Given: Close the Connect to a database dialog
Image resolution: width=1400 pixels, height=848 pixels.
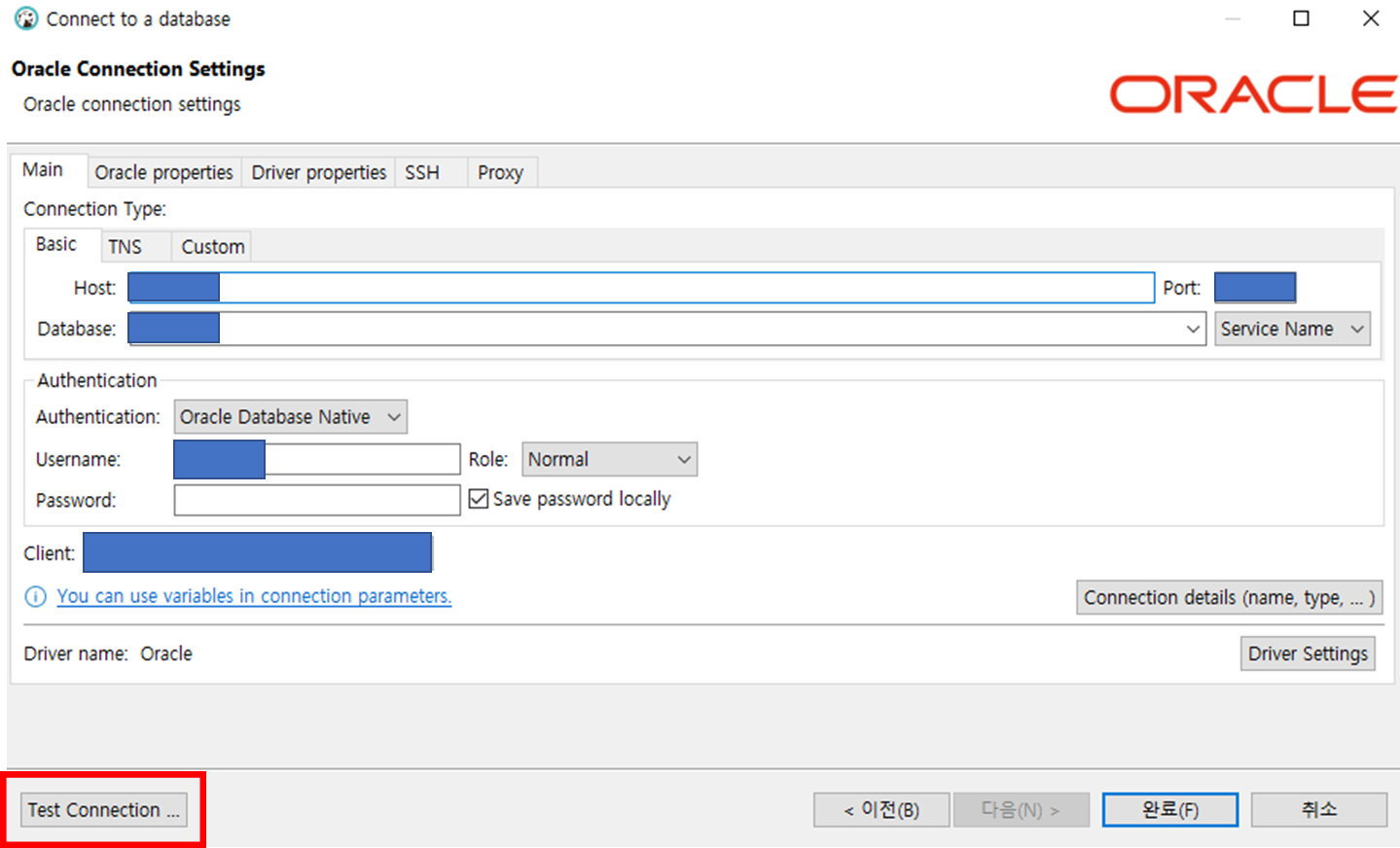Looking at the screenshot, I should (1371, 18).
